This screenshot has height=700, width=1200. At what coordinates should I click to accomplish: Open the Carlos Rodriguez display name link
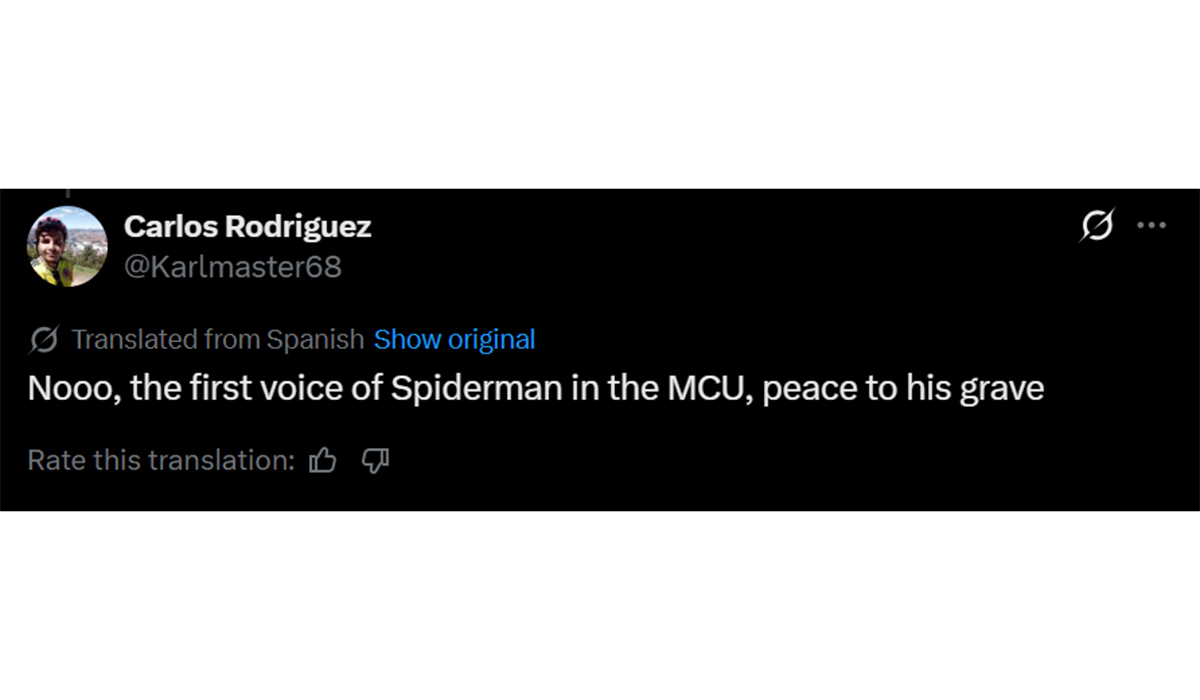(x=247, y=227)
